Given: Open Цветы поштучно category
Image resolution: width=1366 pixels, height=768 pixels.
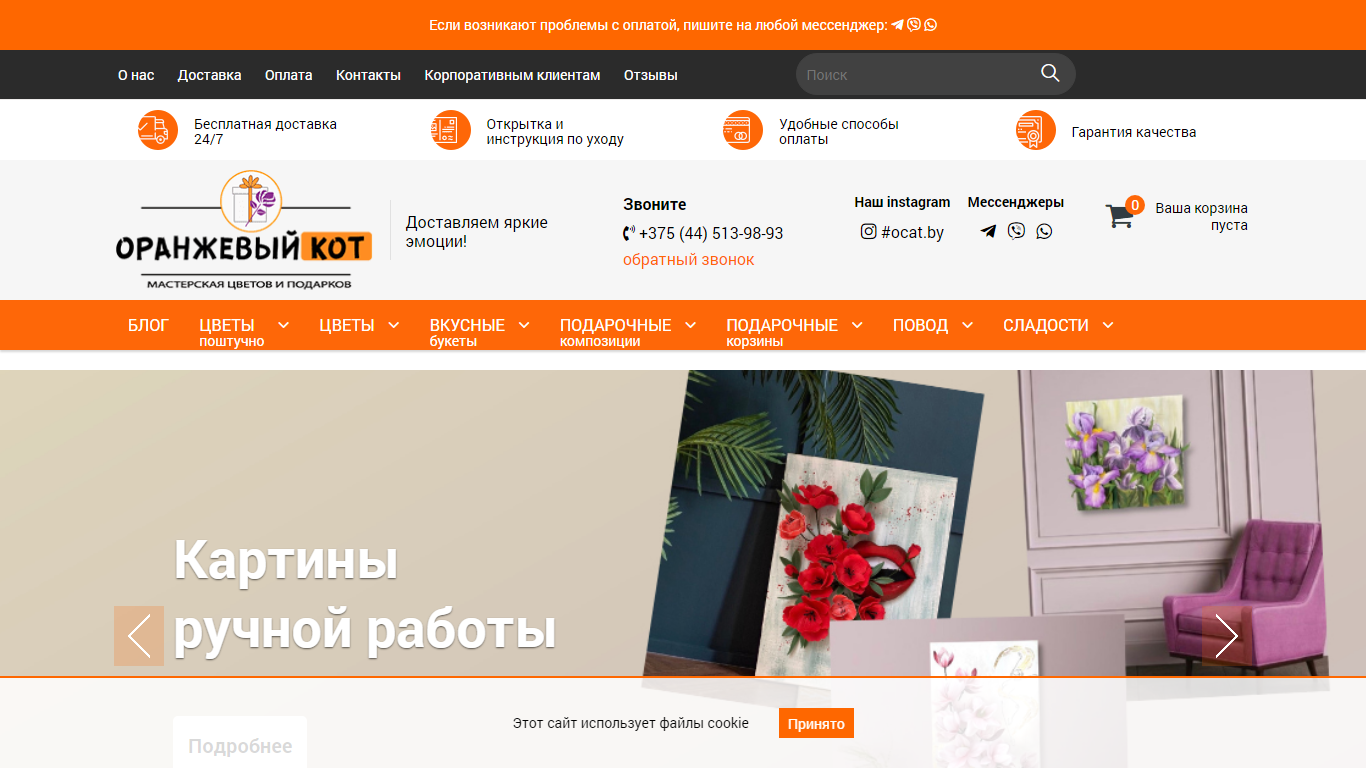Looking at the screenshot, I should [232, 332].
